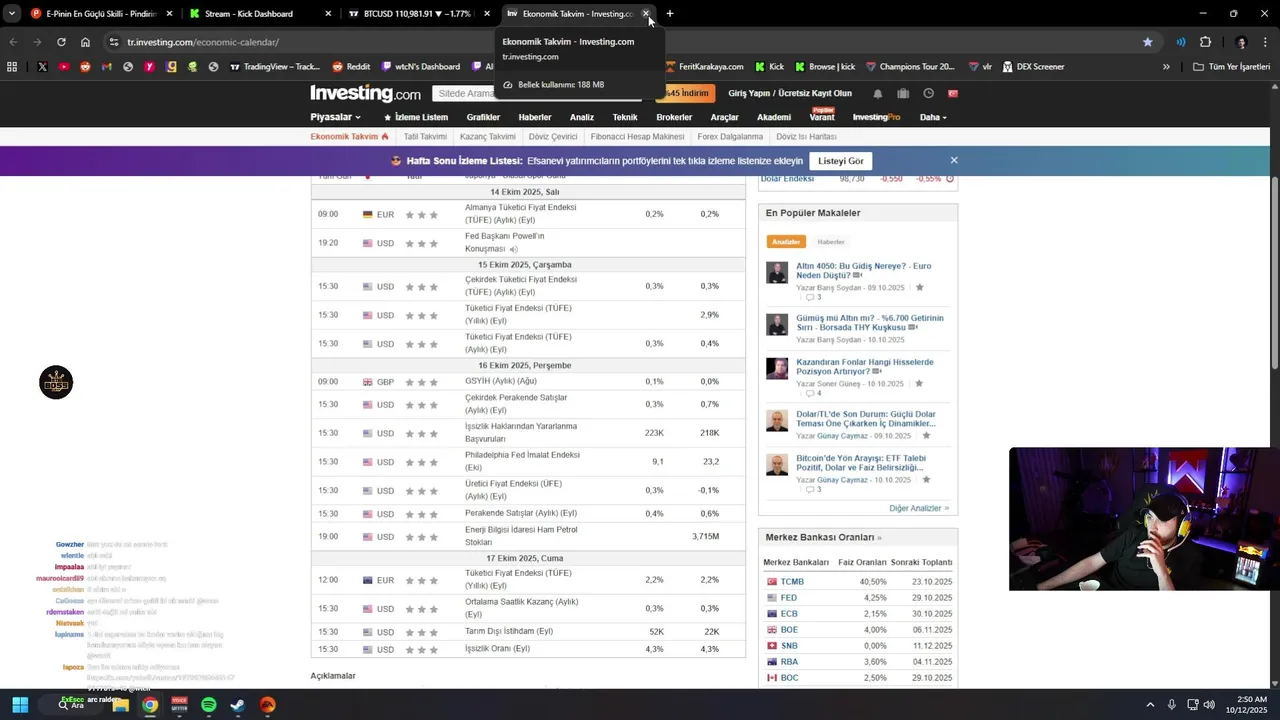
Task: Open the Chrome profile avatar
Action: coord(1241,42)
